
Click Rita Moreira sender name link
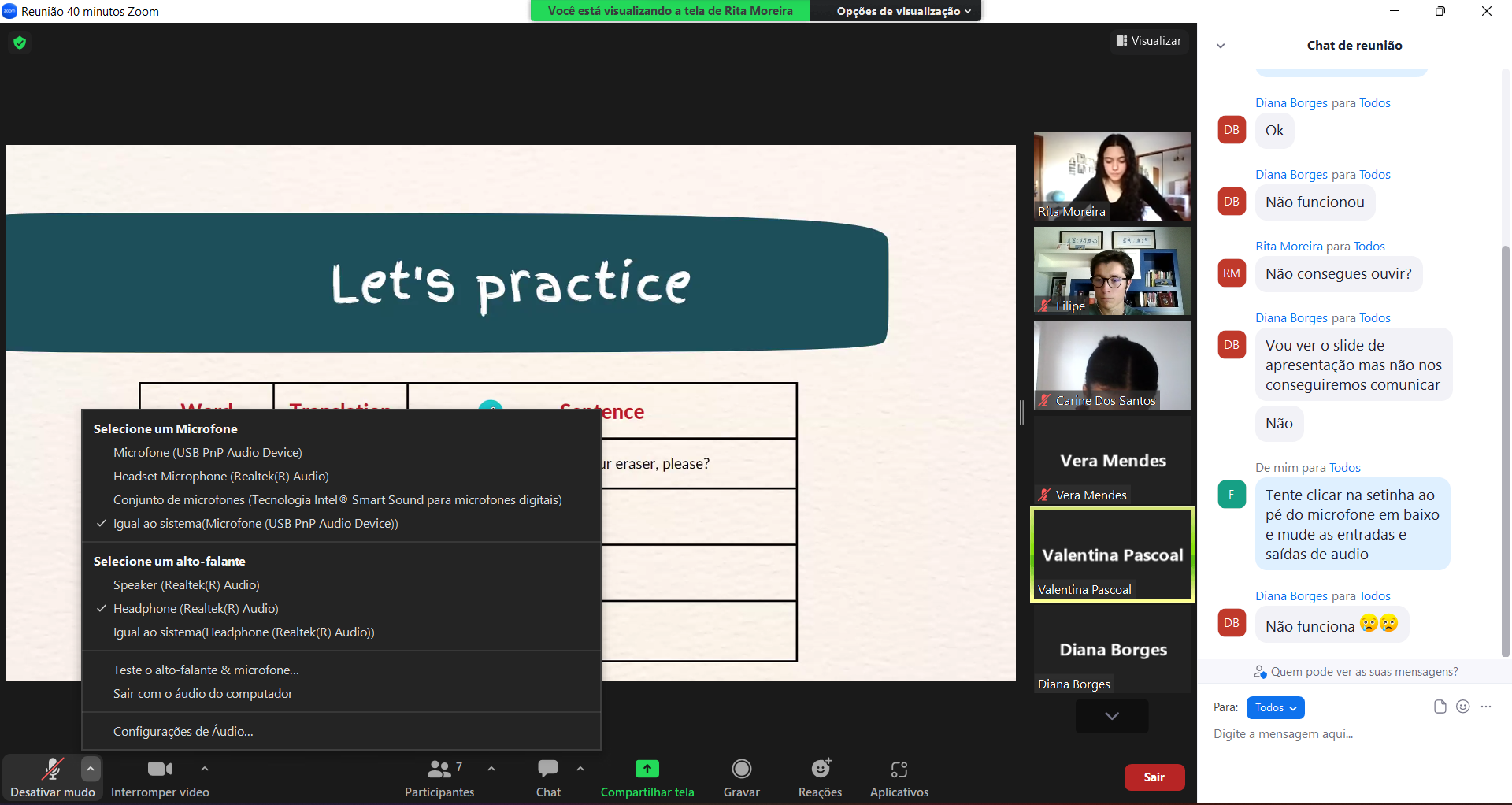(x=1289, y=247)
